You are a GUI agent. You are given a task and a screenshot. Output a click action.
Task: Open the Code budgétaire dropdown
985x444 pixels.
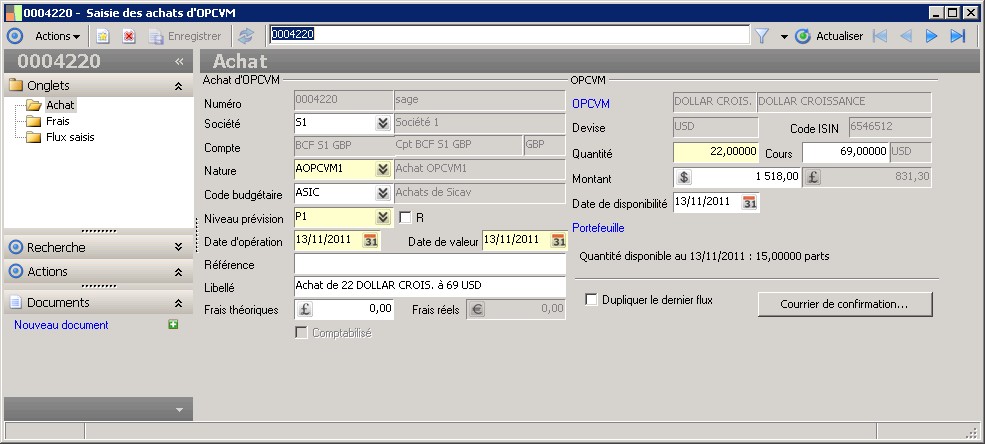point(383,193)
